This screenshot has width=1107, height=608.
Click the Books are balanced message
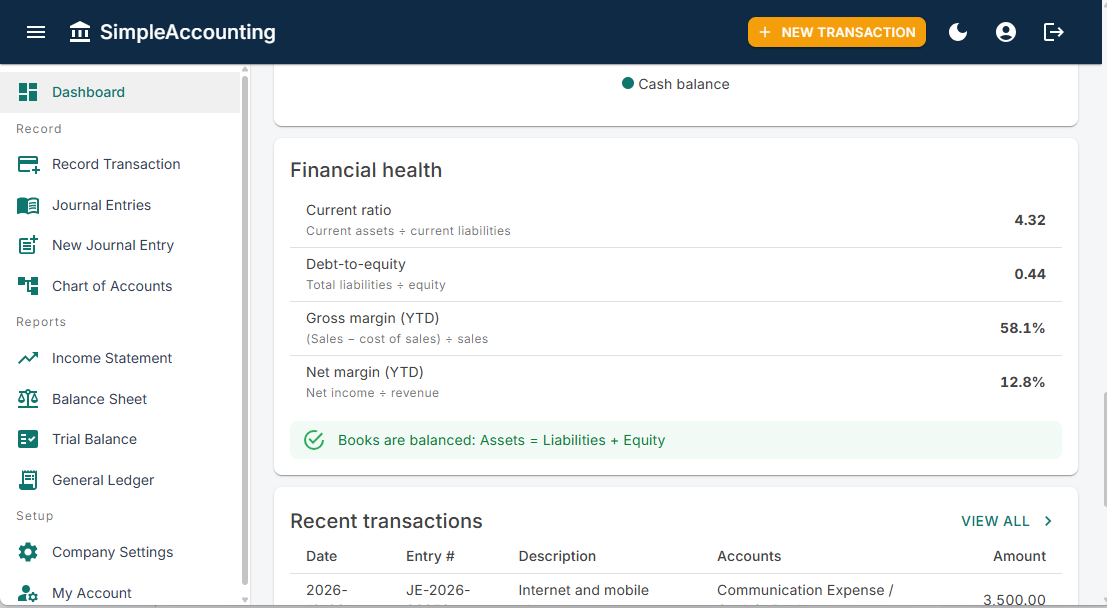pyautogui.click(x=501, y=440)
